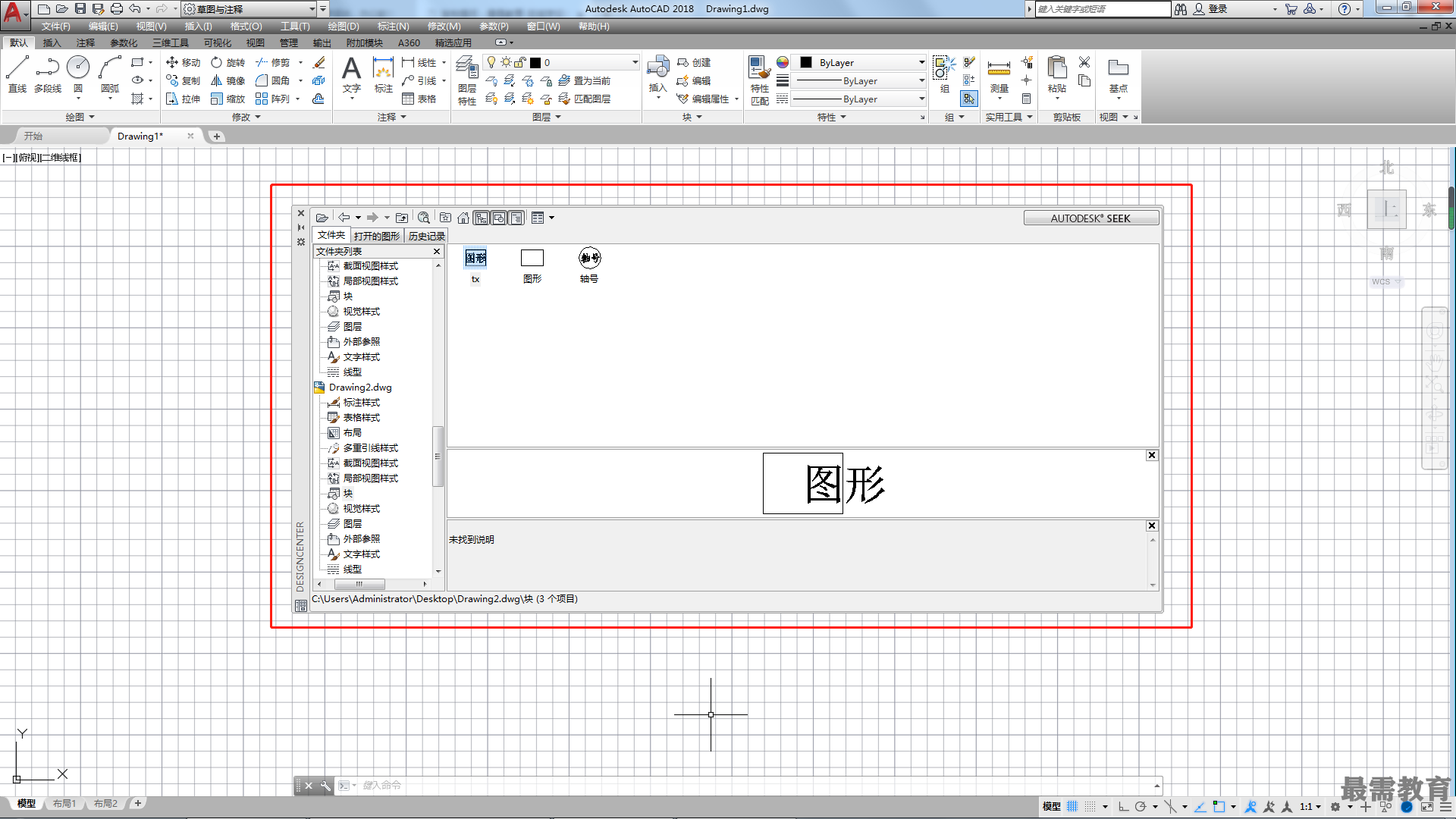Expand the 修改 (Modify) panel
1456x819 pixels.
click(x=246, y=117)
